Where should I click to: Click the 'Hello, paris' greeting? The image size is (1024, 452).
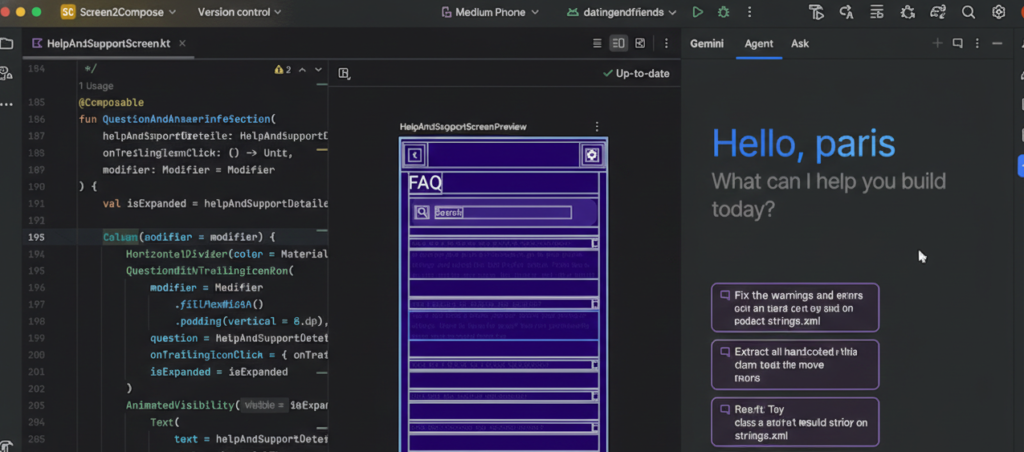click(803, 142)
